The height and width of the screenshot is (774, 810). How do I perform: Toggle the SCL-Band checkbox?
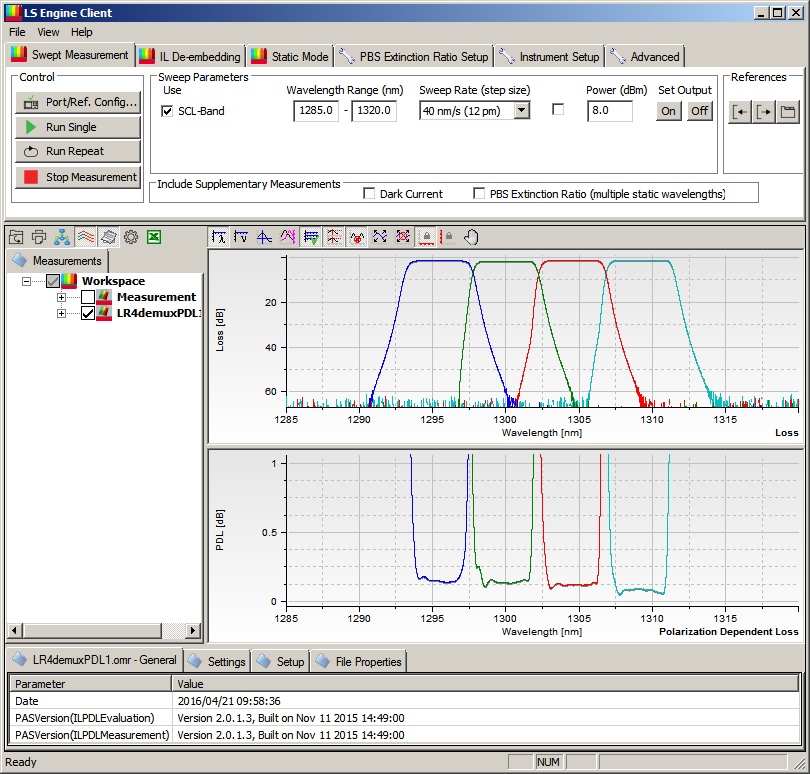coord(167,111)
